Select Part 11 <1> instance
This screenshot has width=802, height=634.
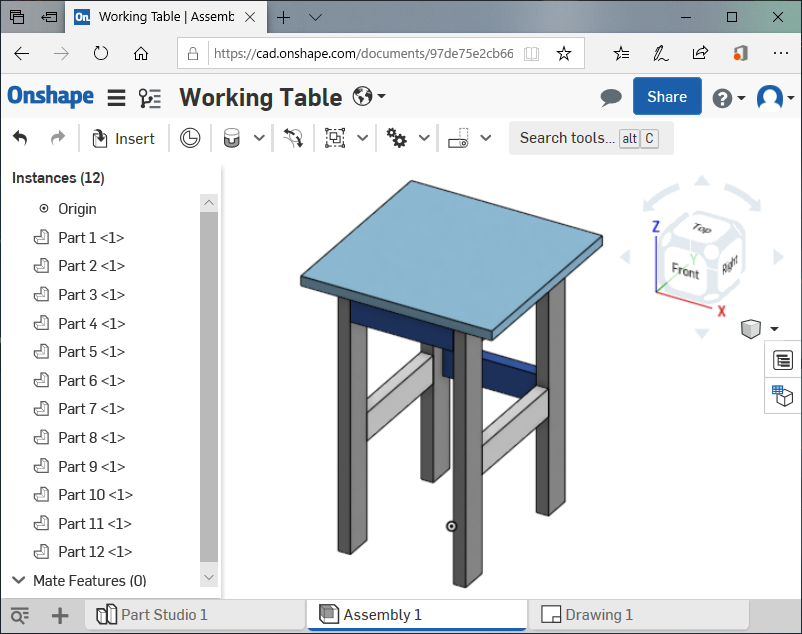[82, 524]
